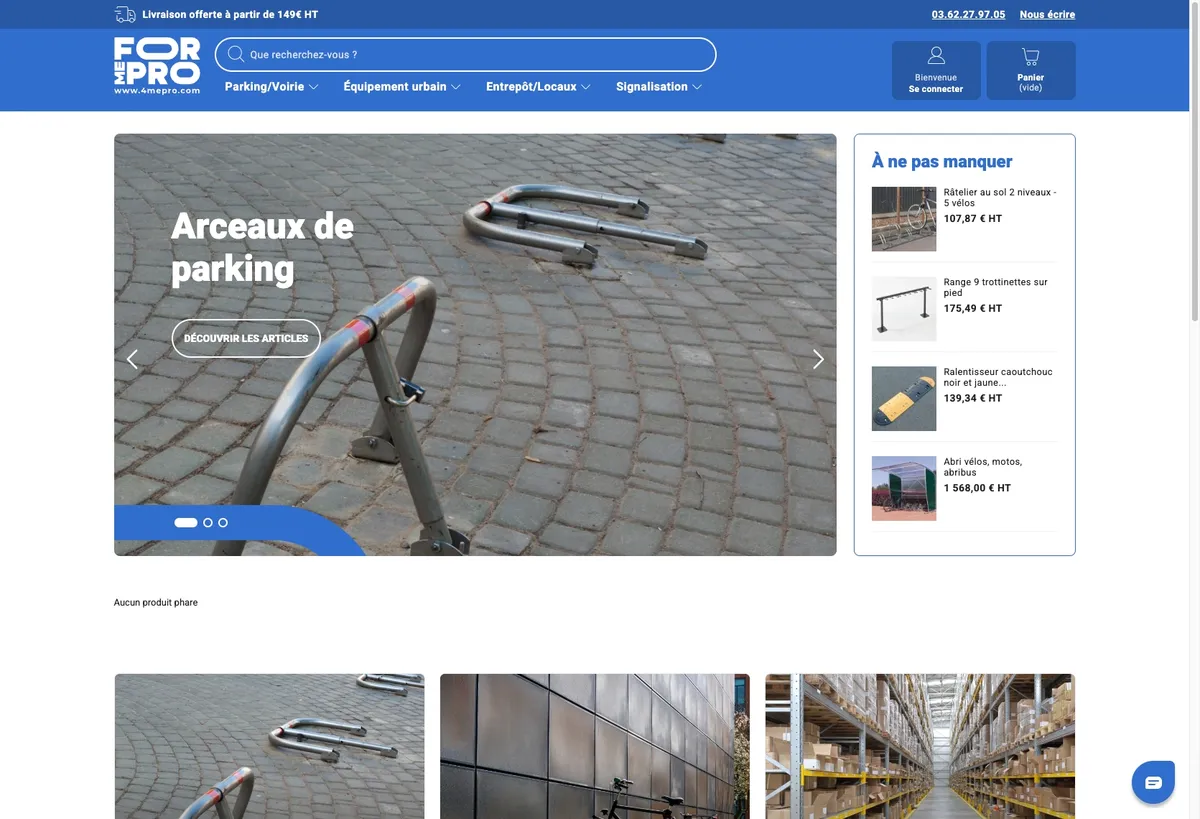The image size is (1200, 819).
Task: Go to previous slide with left arrow
Action: (x=132, y=359)
